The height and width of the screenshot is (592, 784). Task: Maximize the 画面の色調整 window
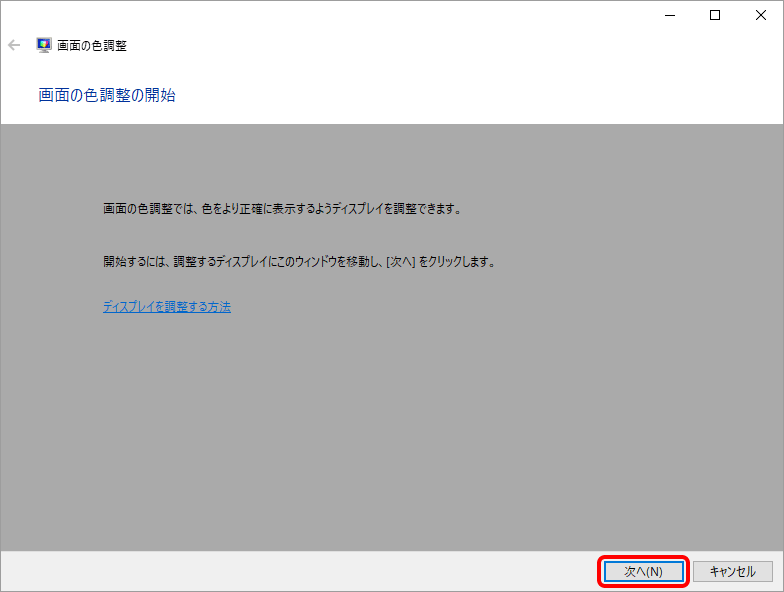715,15
